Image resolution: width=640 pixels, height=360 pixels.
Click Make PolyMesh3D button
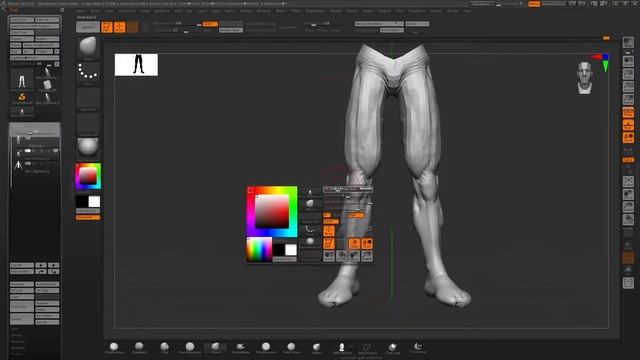(41, 45)
